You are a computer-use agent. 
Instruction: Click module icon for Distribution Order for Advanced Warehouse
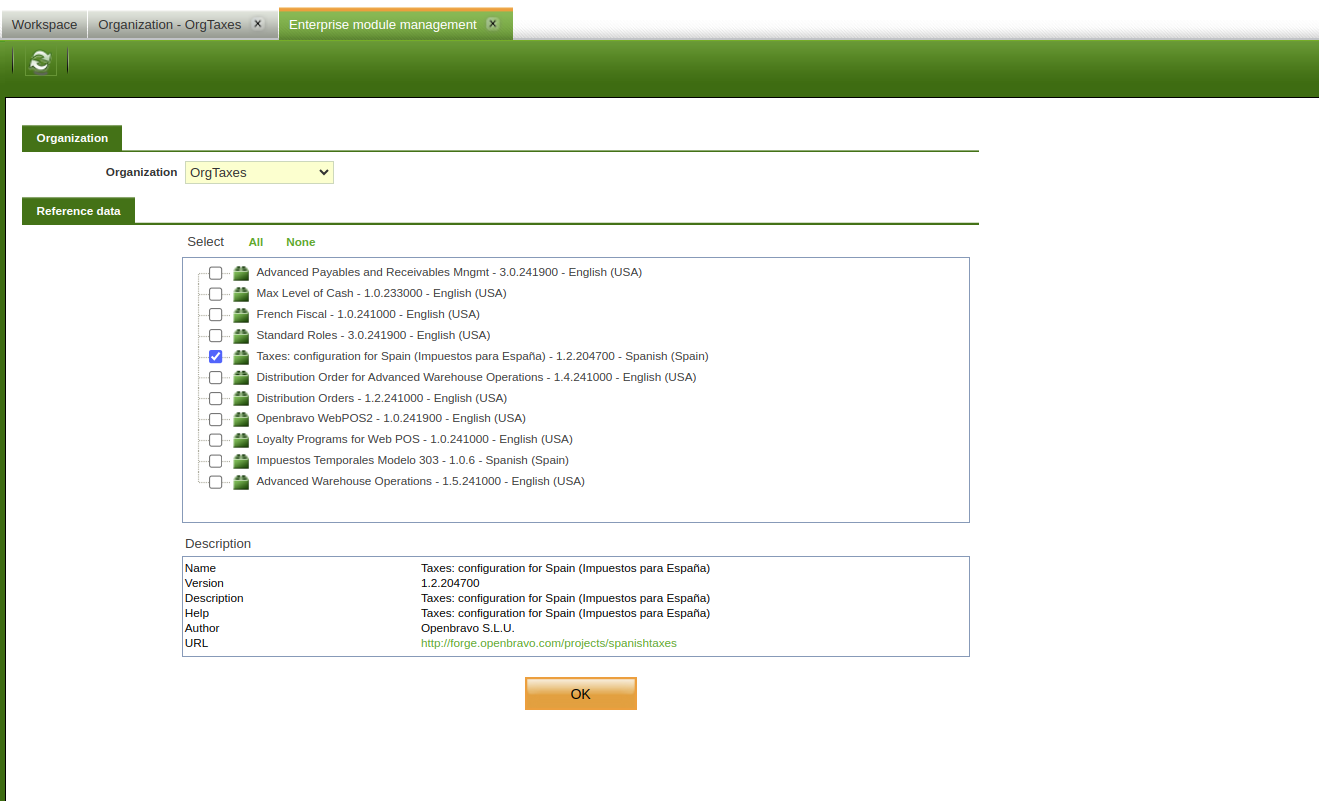point(241,378)
